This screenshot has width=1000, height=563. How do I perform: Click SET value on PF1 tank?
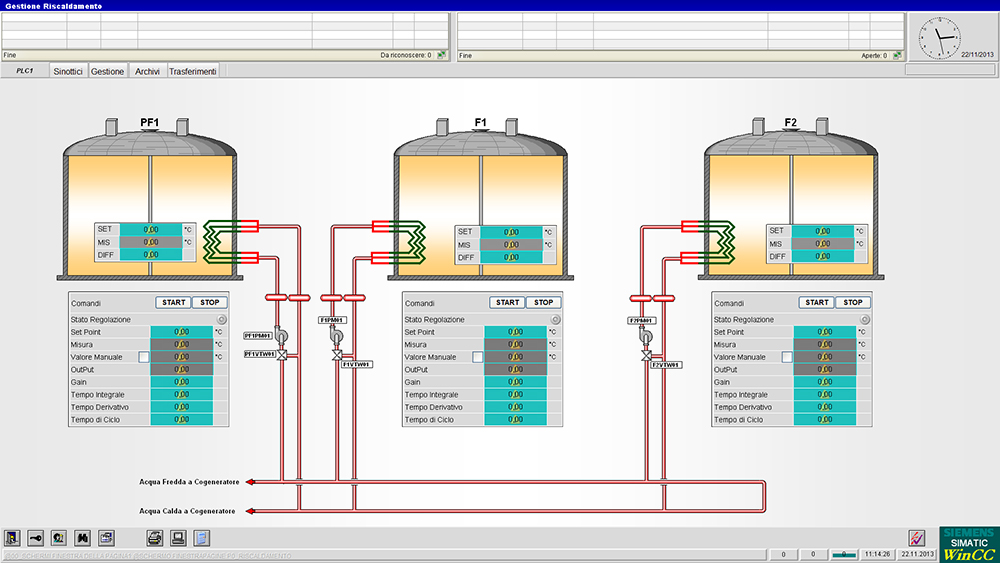151,230
